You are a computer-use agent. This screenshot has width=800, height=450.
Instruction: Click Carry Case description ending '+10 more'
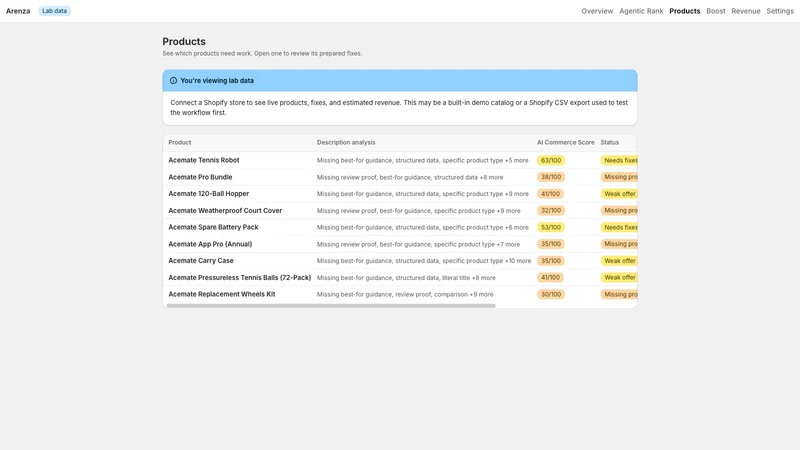coord(423,261)
